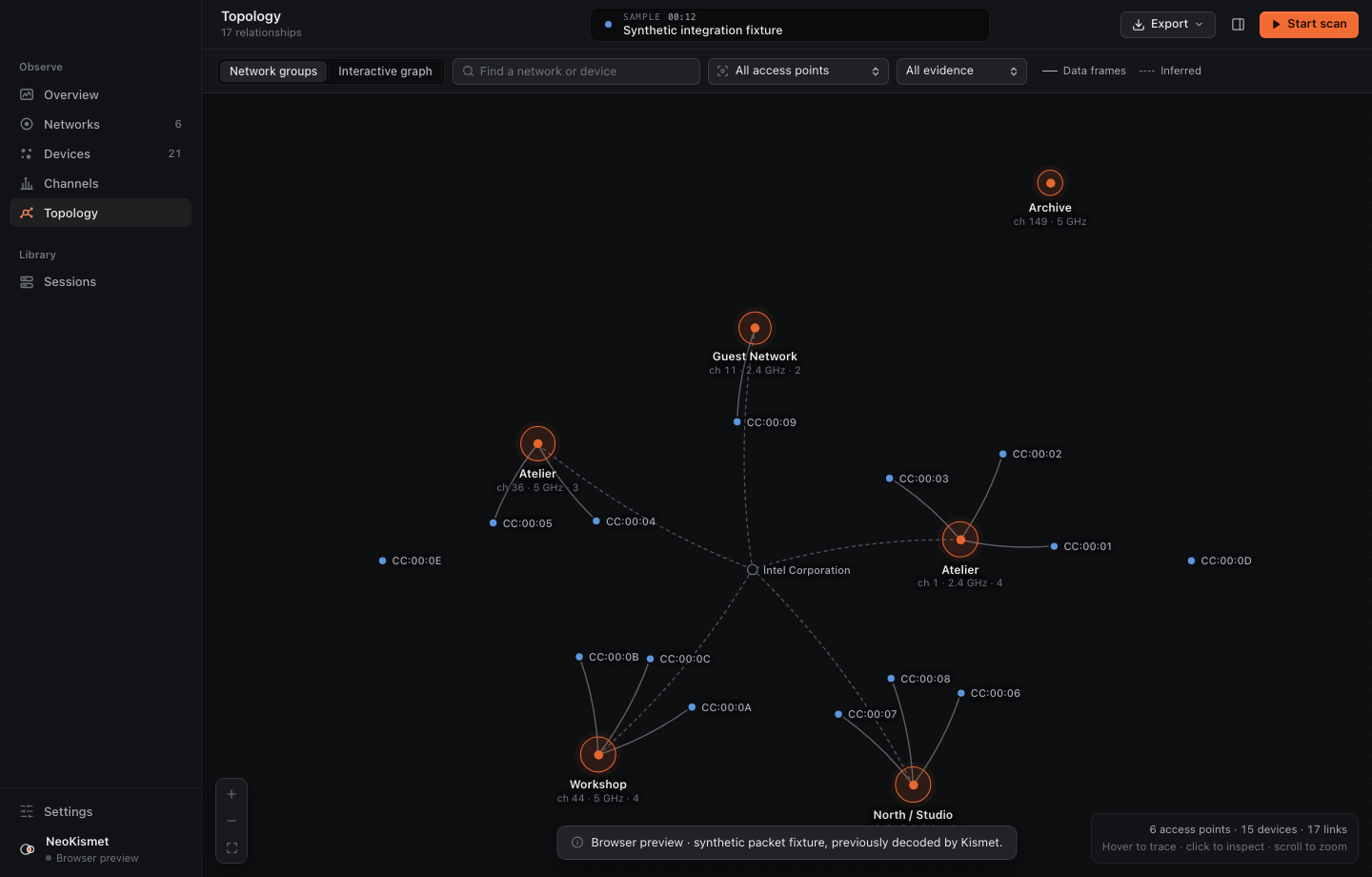The height and width of the screenshot is (877, 1372).
Task: Toggle the side panel layout icon
Action: click(1239, 24)
